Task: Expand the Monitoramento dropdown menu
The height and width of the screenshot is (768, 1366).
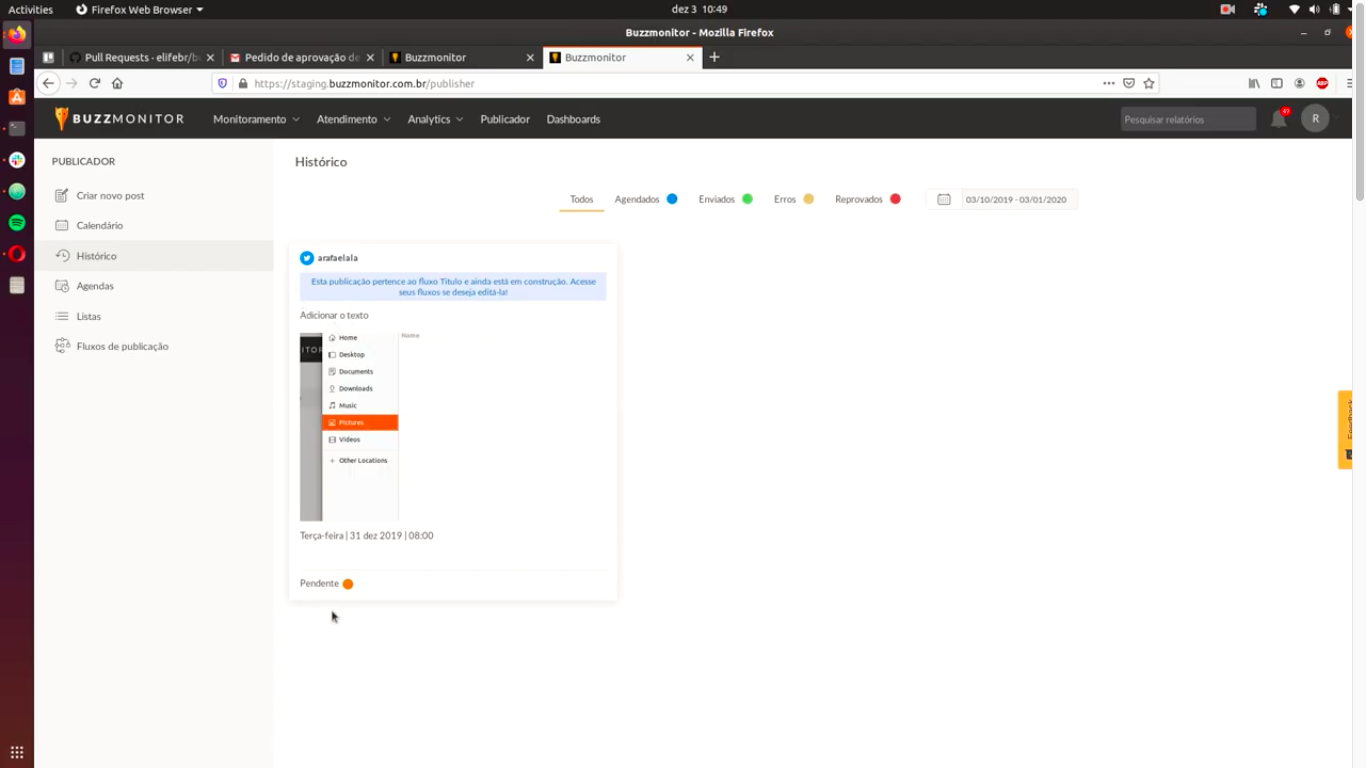Action: tap(256, 119)
